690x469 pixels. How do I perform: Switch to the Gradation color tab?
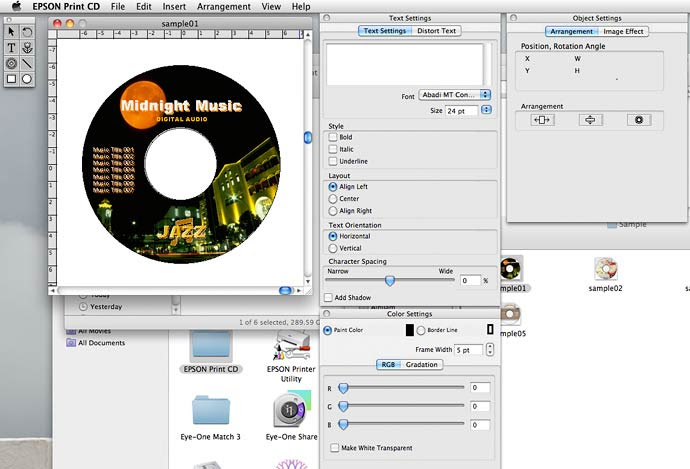coord(422,364)
